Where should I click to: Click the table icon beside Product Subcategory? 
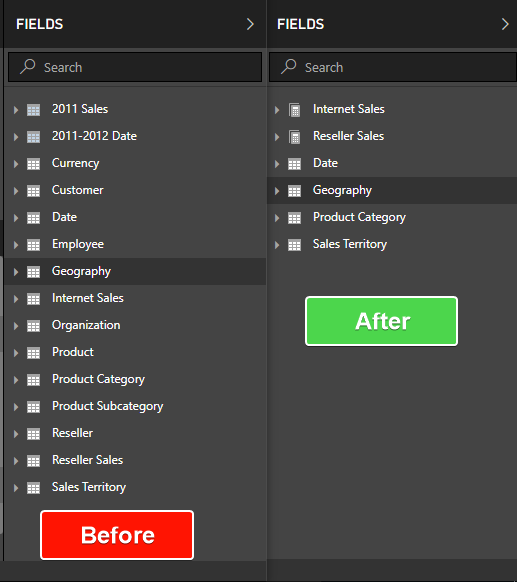click(33, 407)
